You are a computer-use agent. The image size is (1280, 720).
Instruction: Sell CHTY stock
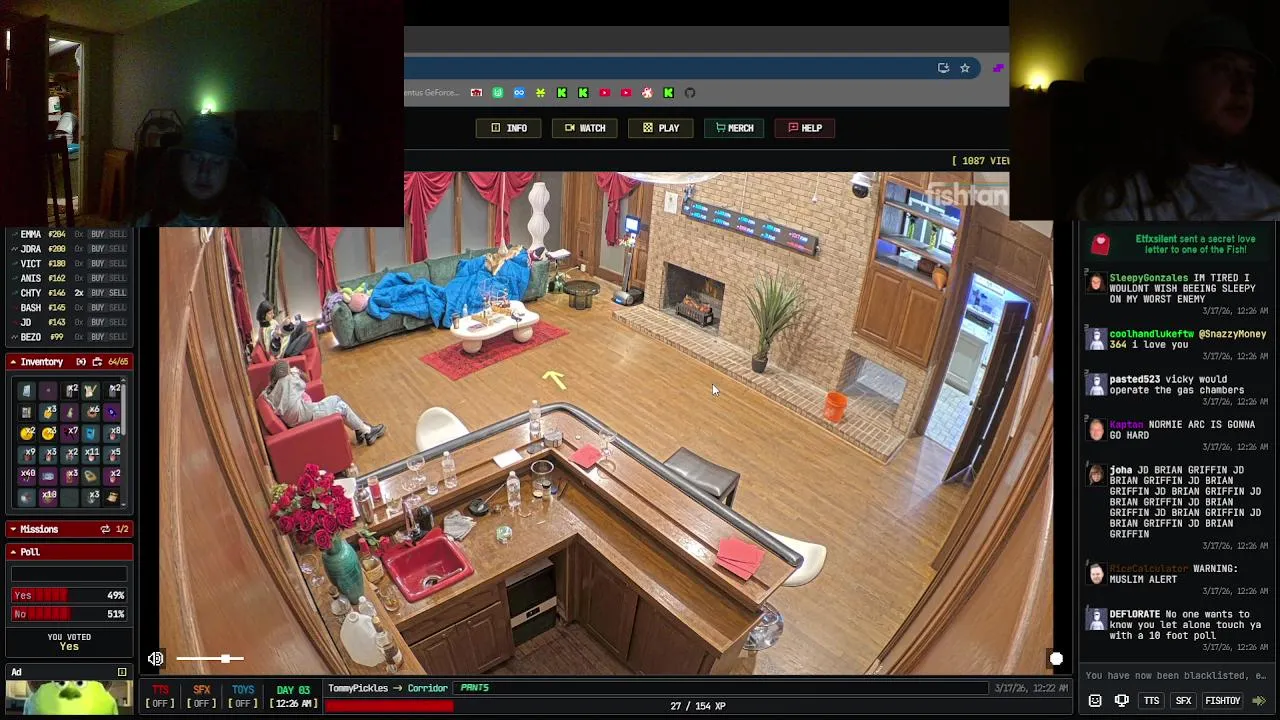click(x=117, y=293)
